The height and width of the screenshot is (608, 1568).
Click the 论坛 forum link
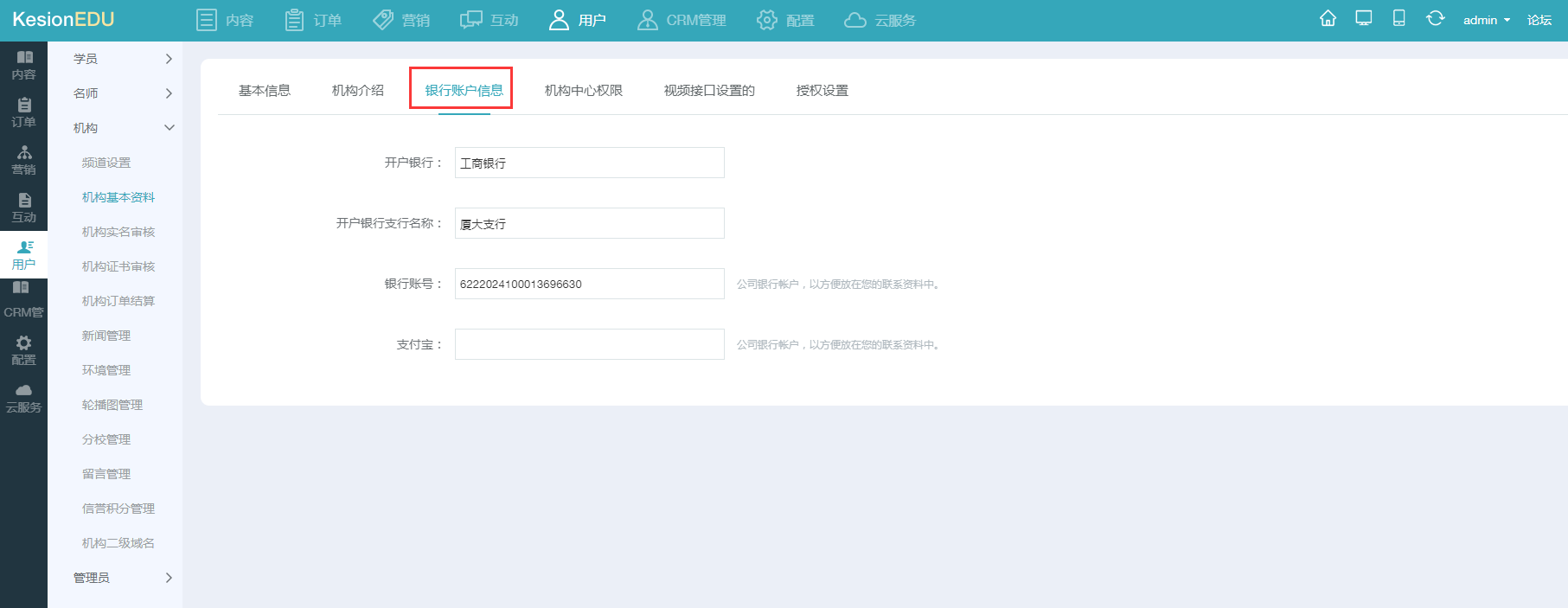coord(1539,20)
